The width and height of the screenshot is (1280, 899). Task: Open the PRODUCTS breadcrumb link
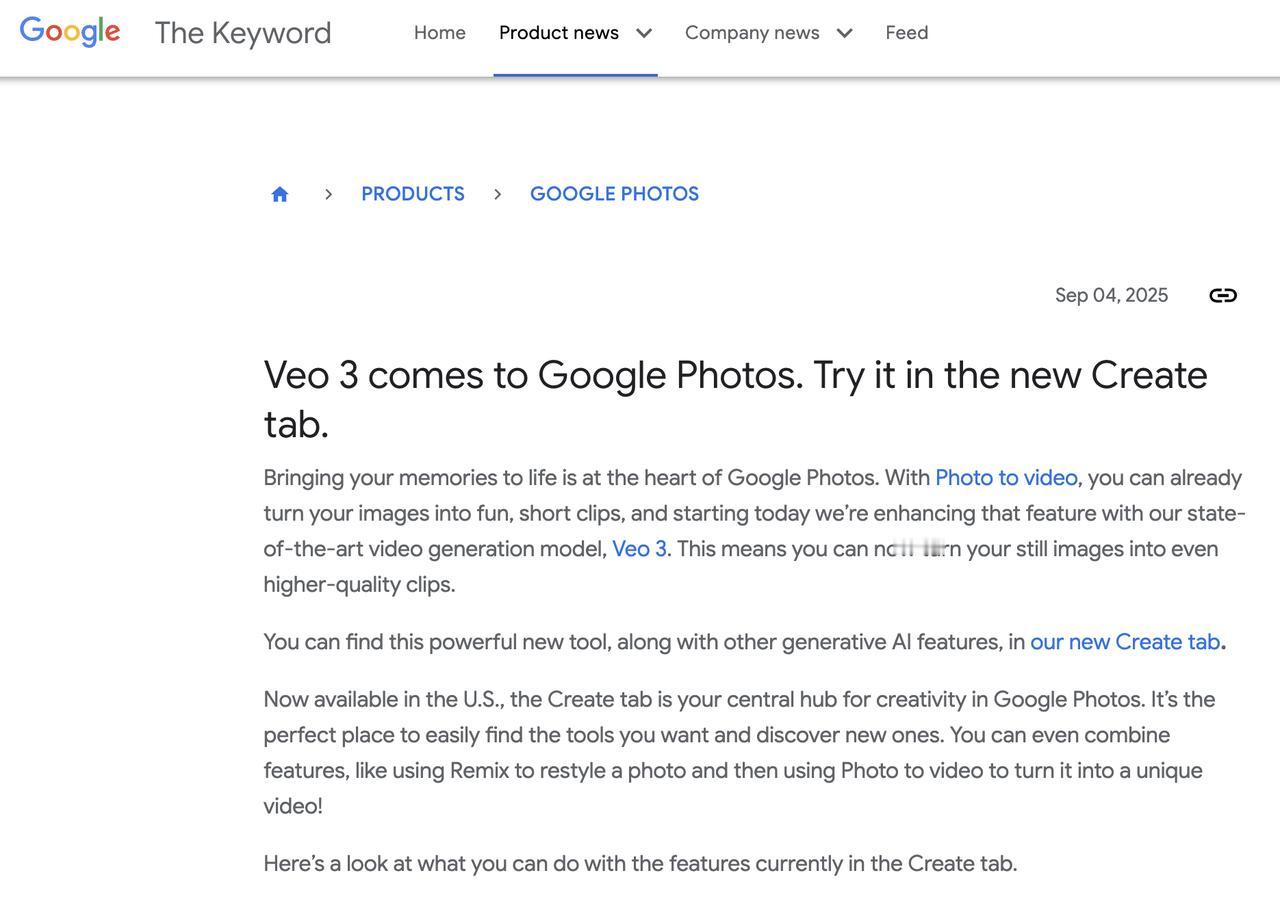[x=413, y=194]
